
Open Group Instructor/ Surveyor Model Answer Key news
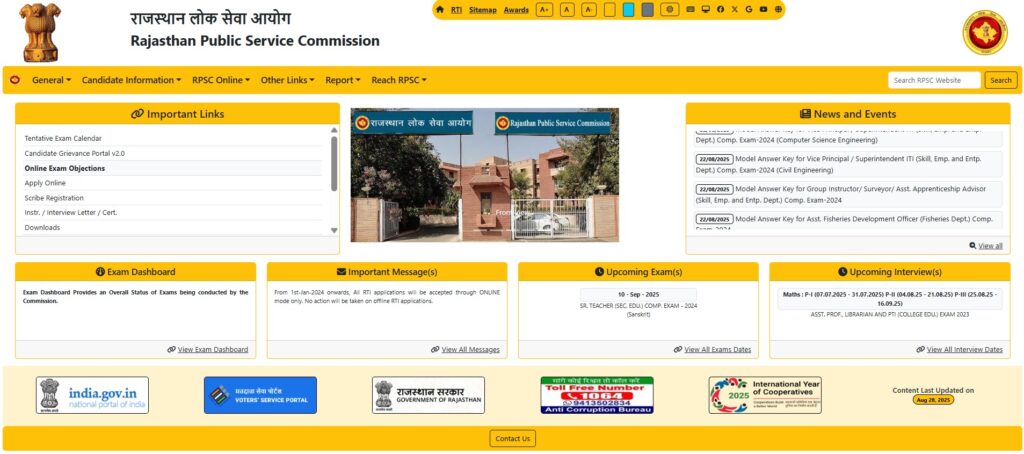[848, 195]
